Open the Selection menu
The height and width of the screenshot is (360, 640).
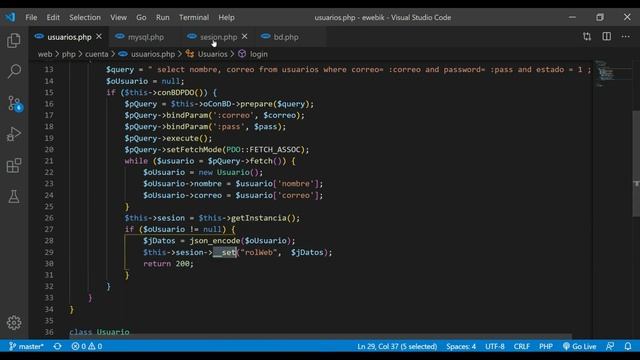click(85, 18)
